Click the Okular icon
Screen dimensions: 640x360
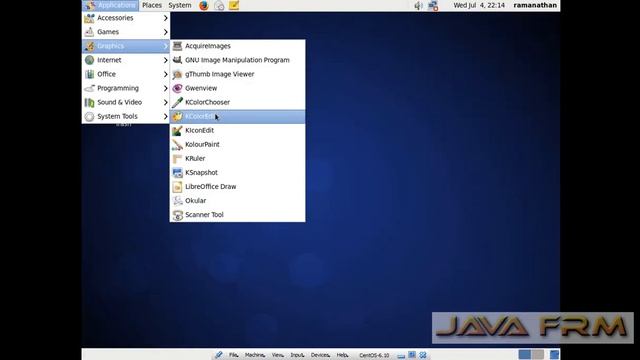[177, 200]
